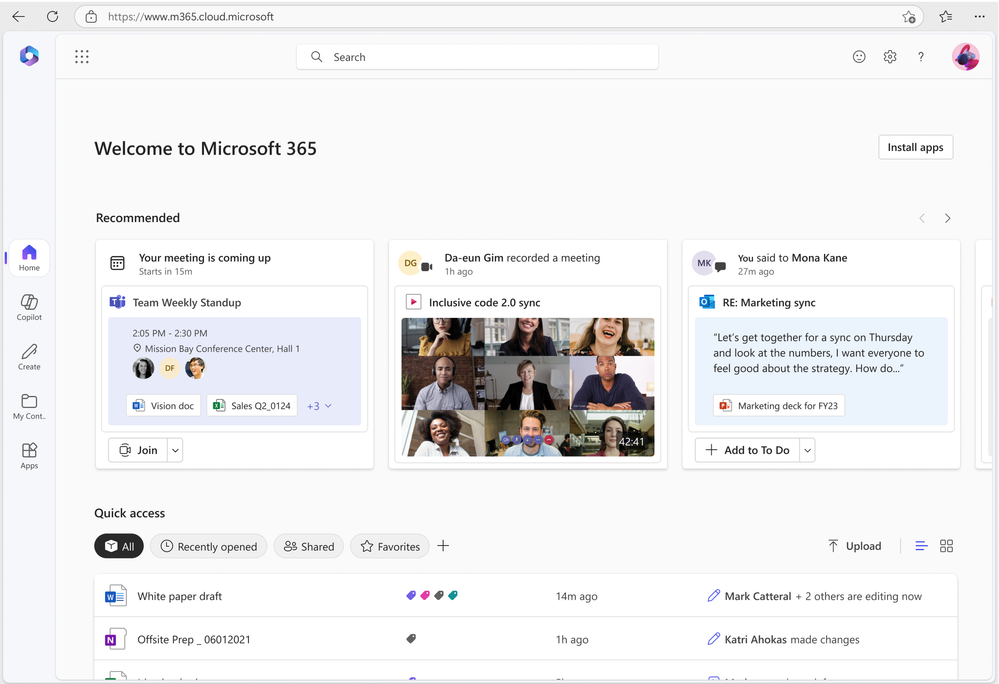Select the Shared filter
Image resolution: width=999 pixels, height=684 pixels.
(x=308, y=546)
